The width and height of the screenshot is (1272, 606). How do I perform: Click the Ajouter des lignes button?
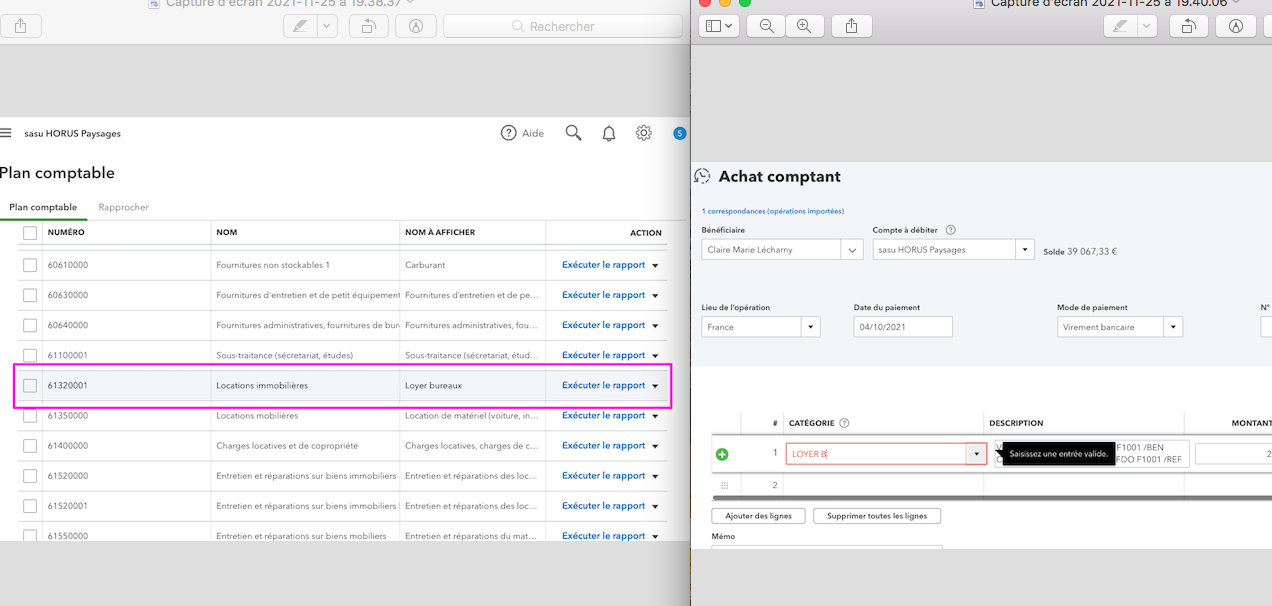tap(758, 515)
